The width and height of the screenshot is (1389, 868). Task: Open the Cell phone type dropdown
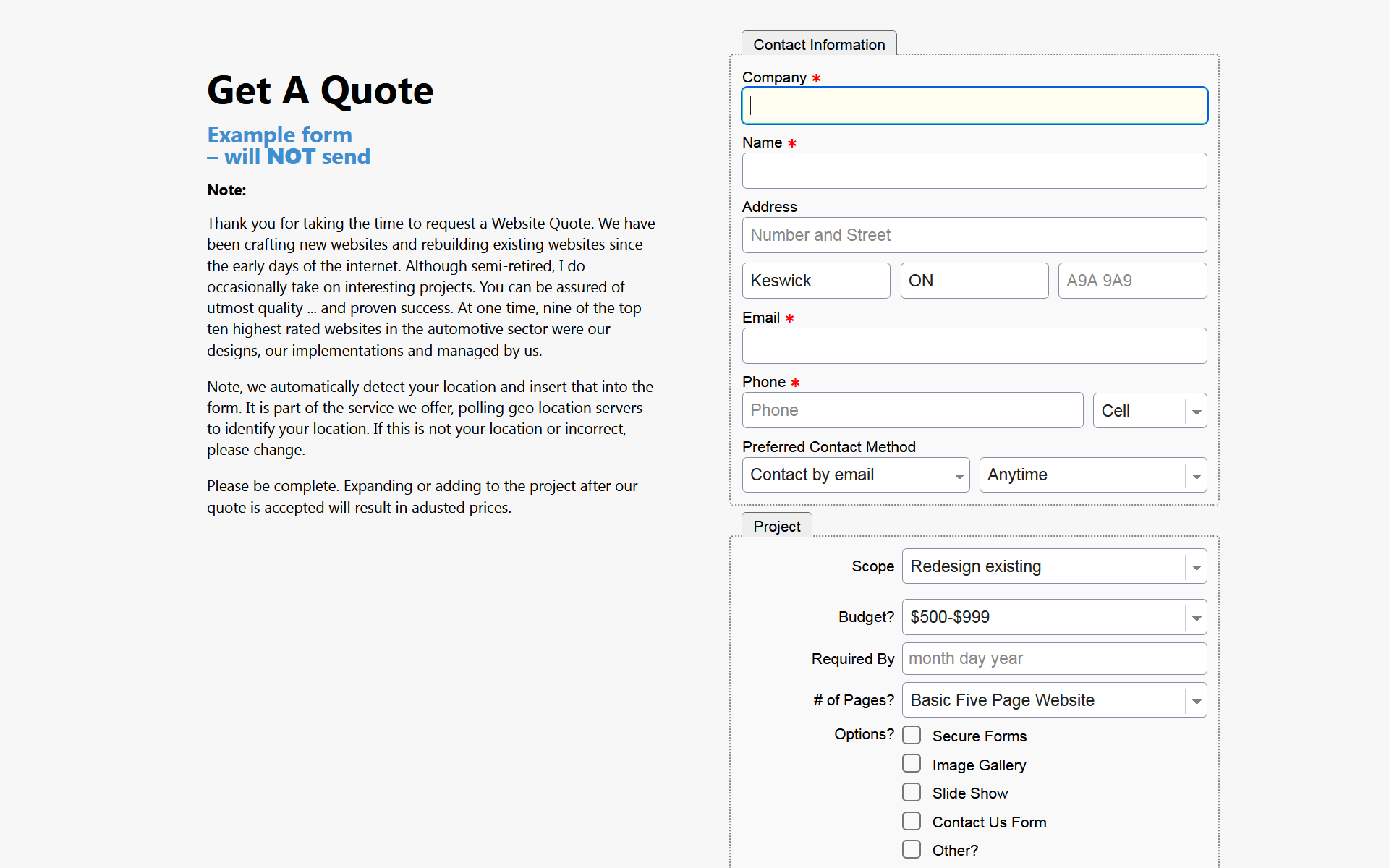tap(1150, 411)
